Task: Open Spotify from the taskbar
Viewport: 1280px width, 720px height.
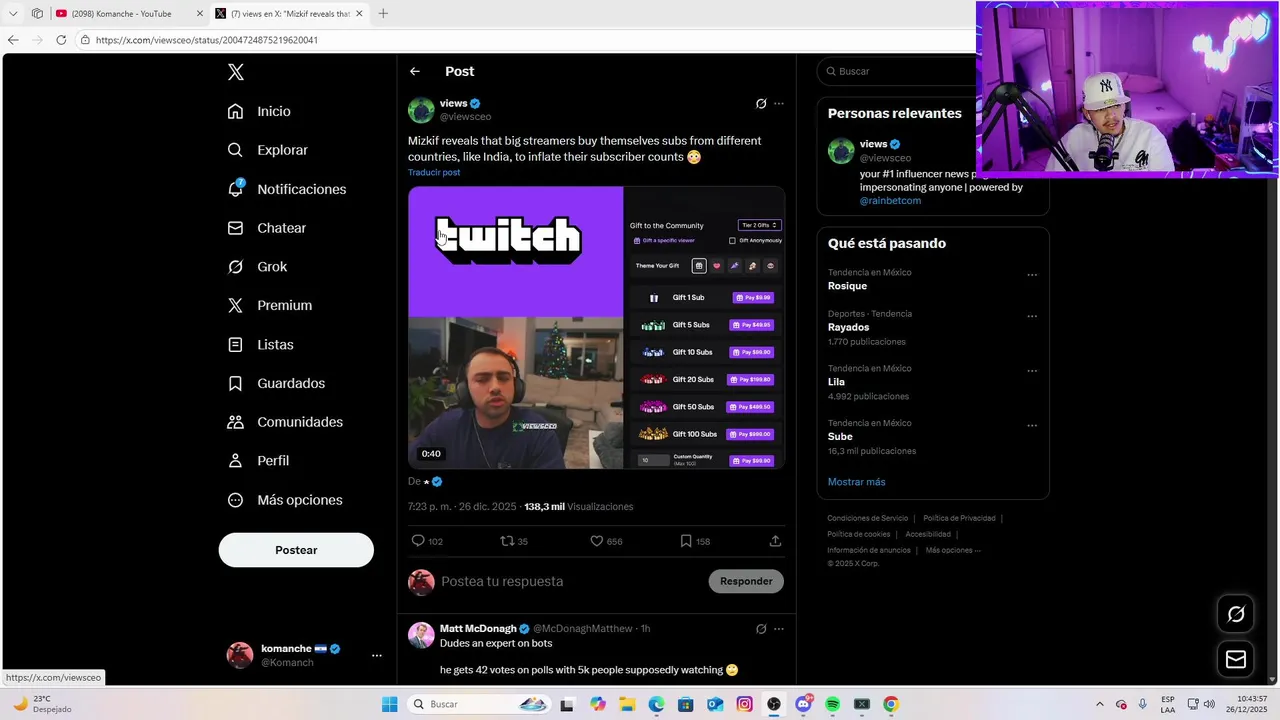Action: pyautogui.click(x=832, y=704)
